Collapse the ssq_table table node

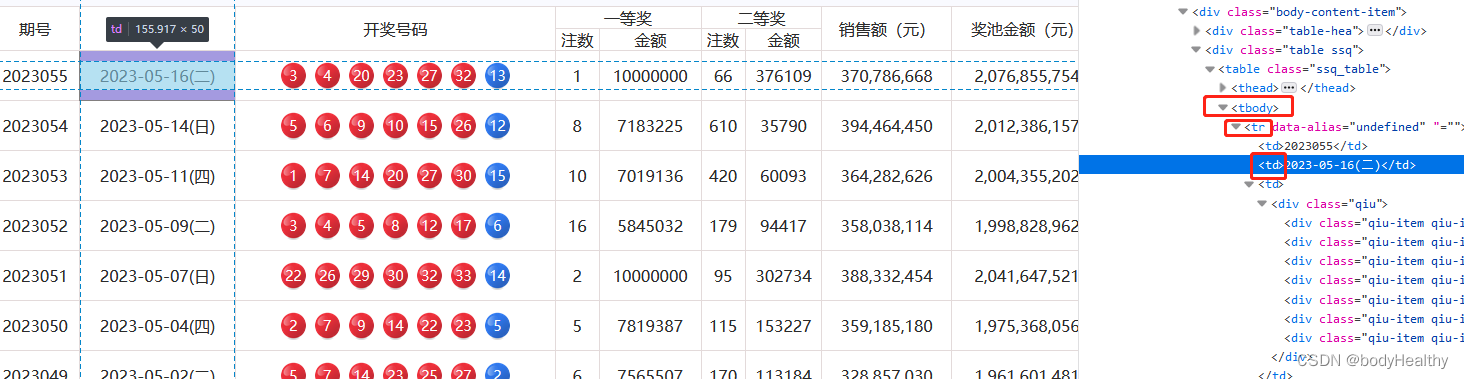click(1211, 69)
